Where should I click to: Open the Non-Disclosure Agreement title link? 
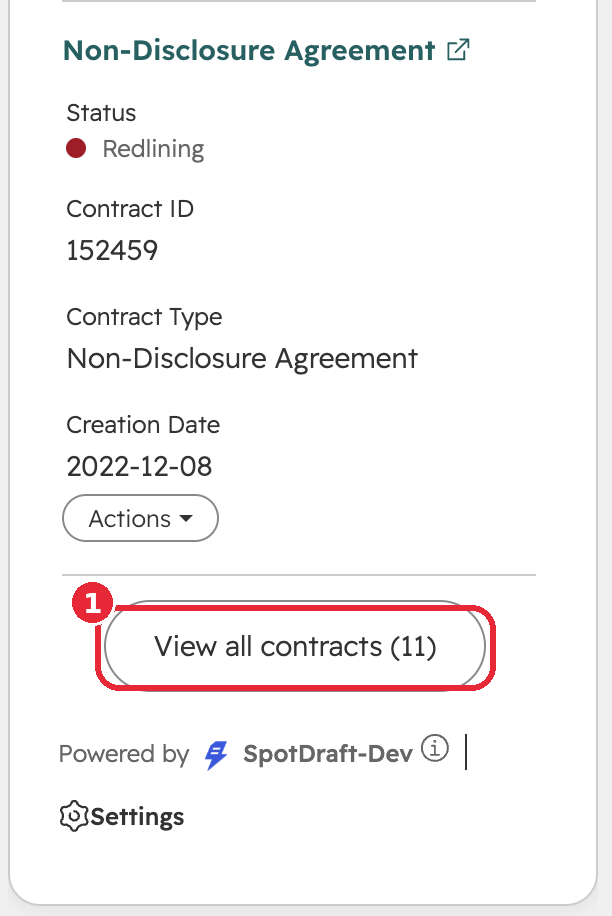click(249, 50)
